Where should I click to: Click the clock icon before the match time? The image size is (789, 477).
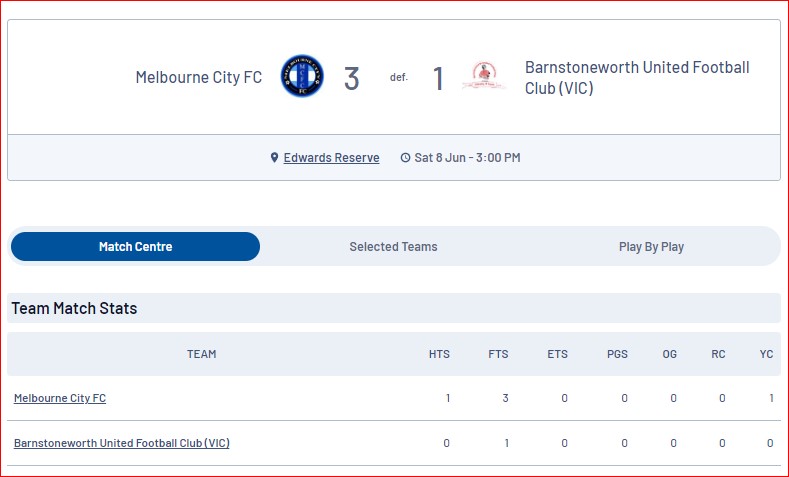405,157
